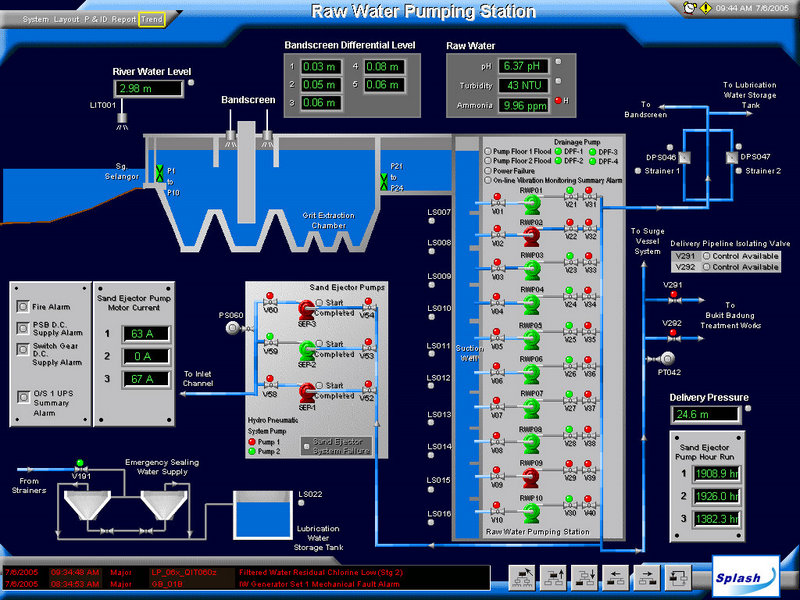Click the previous page left-arrow navigation button
Screen dimensions: 800x600
coord(616,578)
